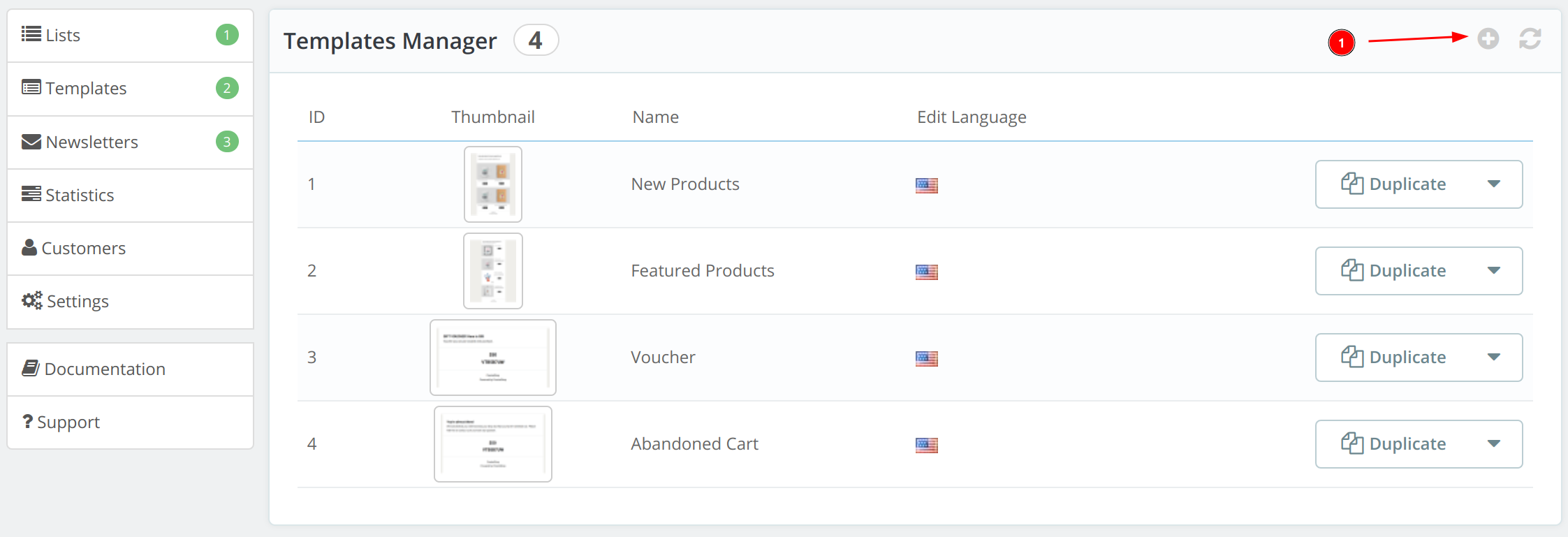Click US flag for Voucher template
The height and width of the screenshot is (537, 1568).
click(926, 358)
